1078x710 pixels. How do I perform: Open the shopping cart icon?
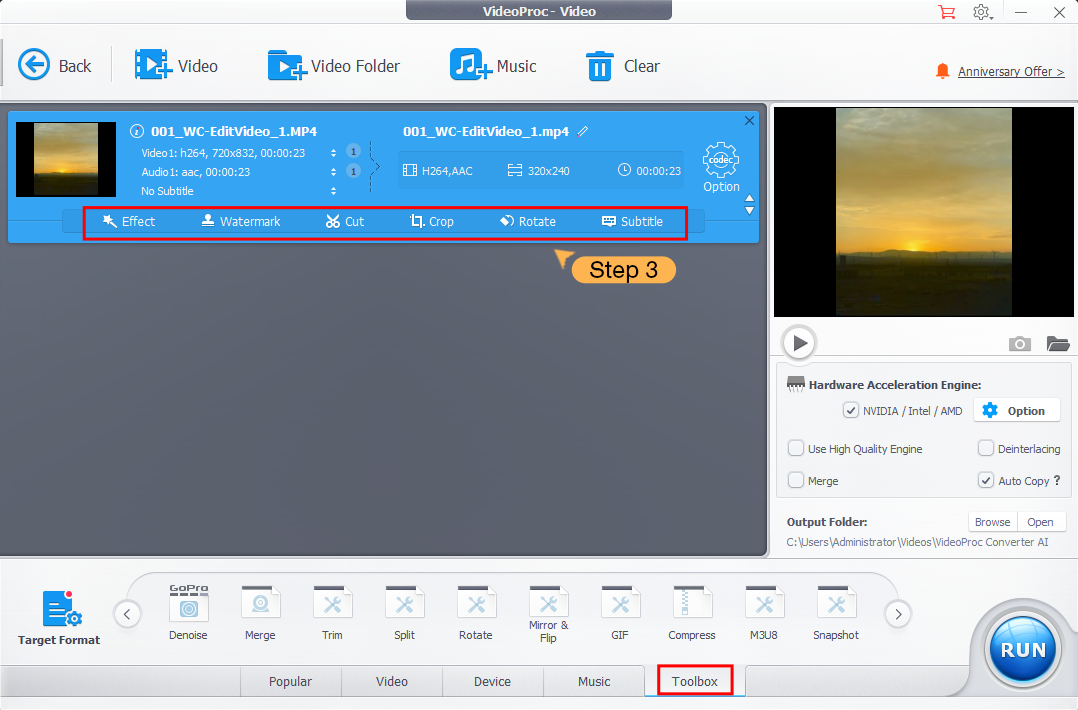(x=947, y=12)
